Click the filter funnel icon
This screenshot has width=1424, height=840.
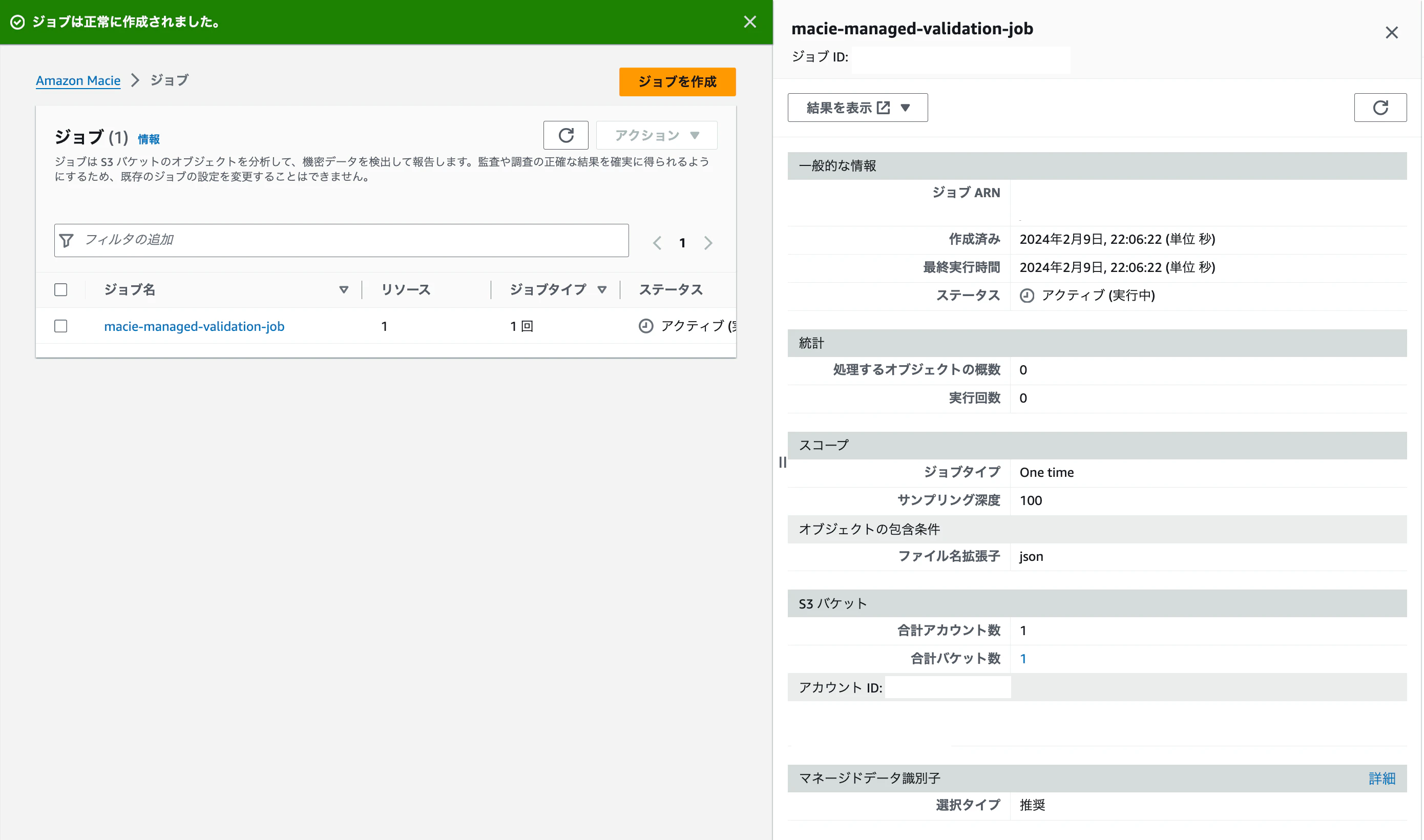67,241
